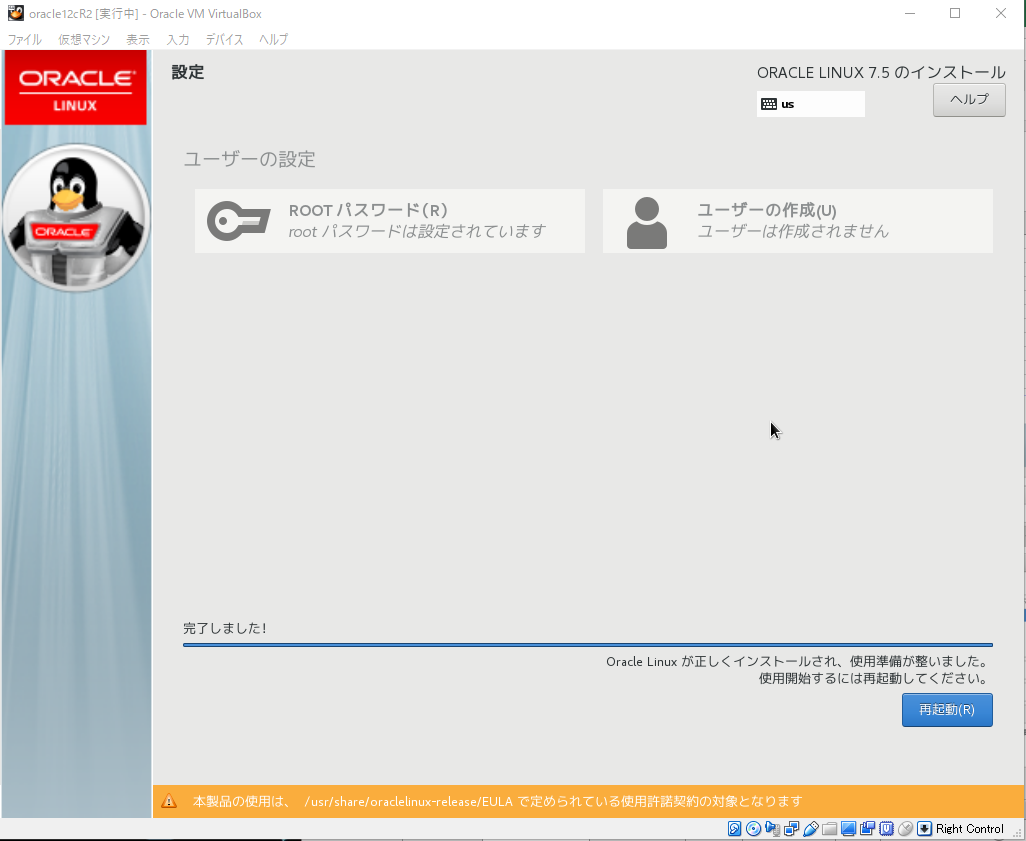Click the keyboard capture icon near Right Control
Screen dimensions: 1026x841
(x=923, y=829)
